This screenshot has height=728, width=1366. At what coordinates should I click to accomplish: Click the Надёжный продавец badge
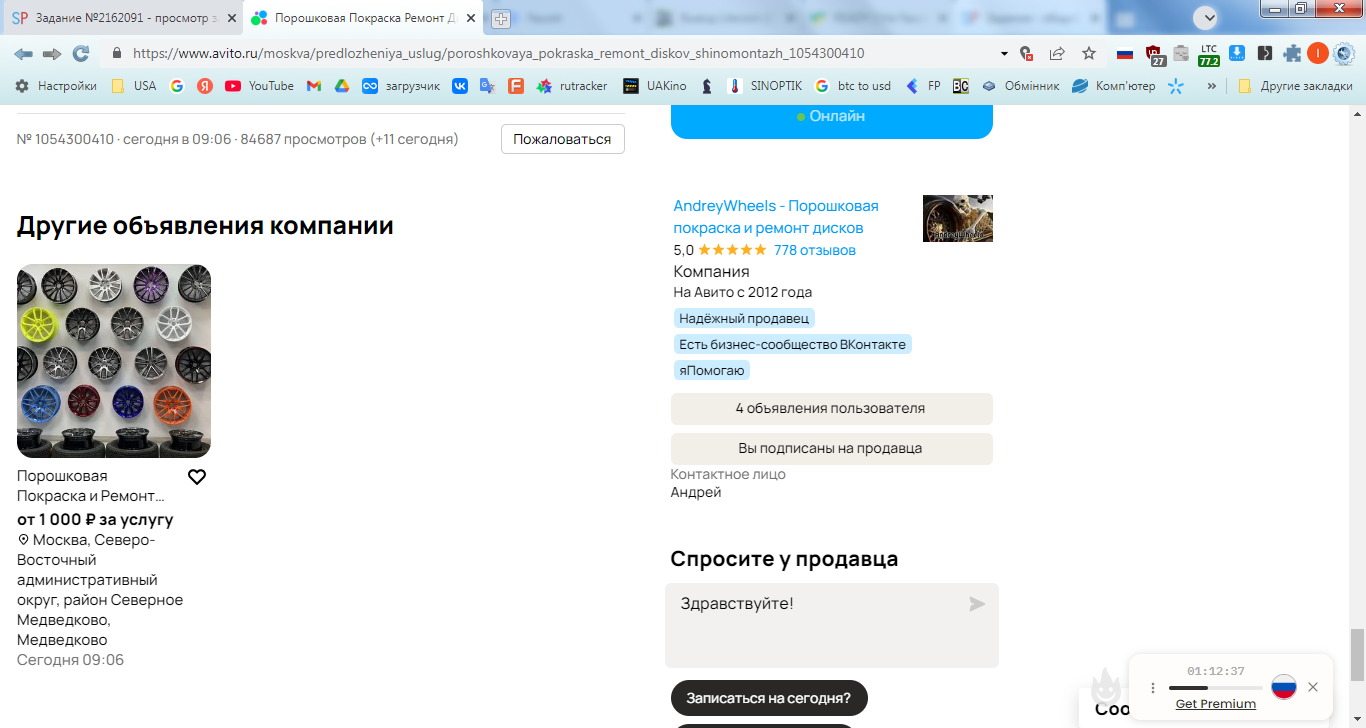click(x=743, y=318)
